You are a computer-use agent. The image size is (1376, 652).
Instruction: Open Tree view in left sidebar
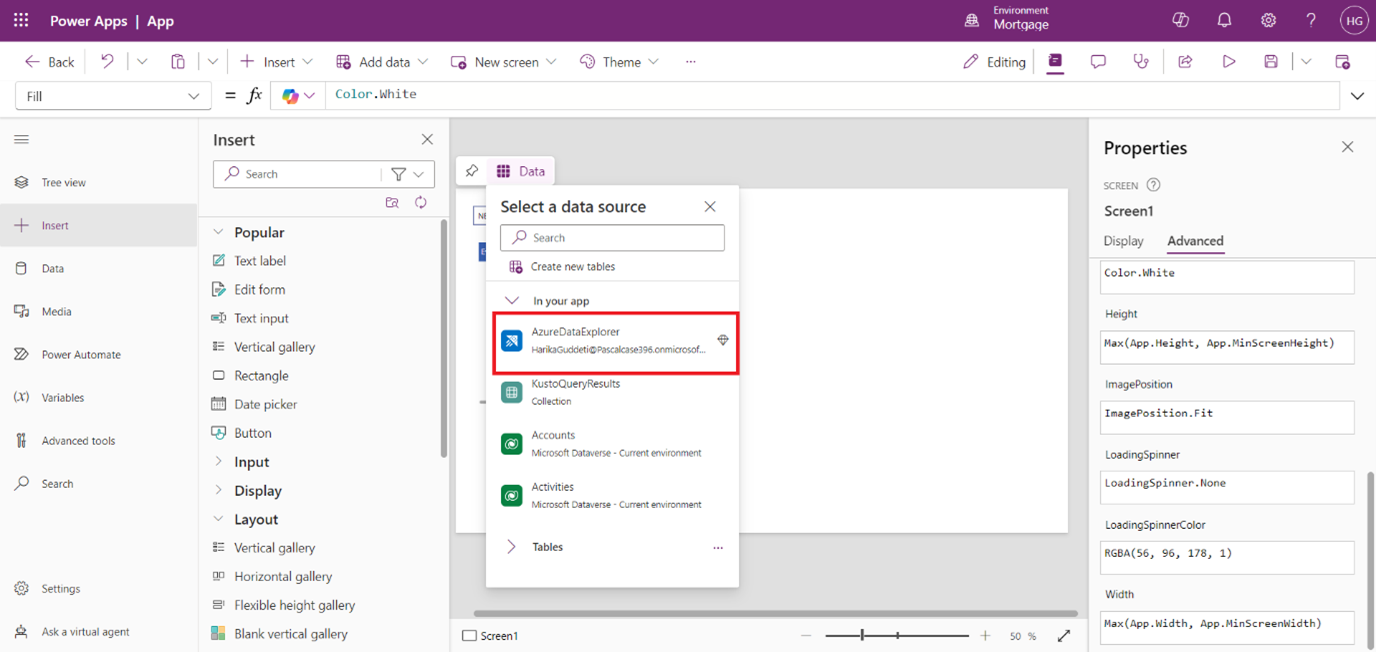coord(64,183)
